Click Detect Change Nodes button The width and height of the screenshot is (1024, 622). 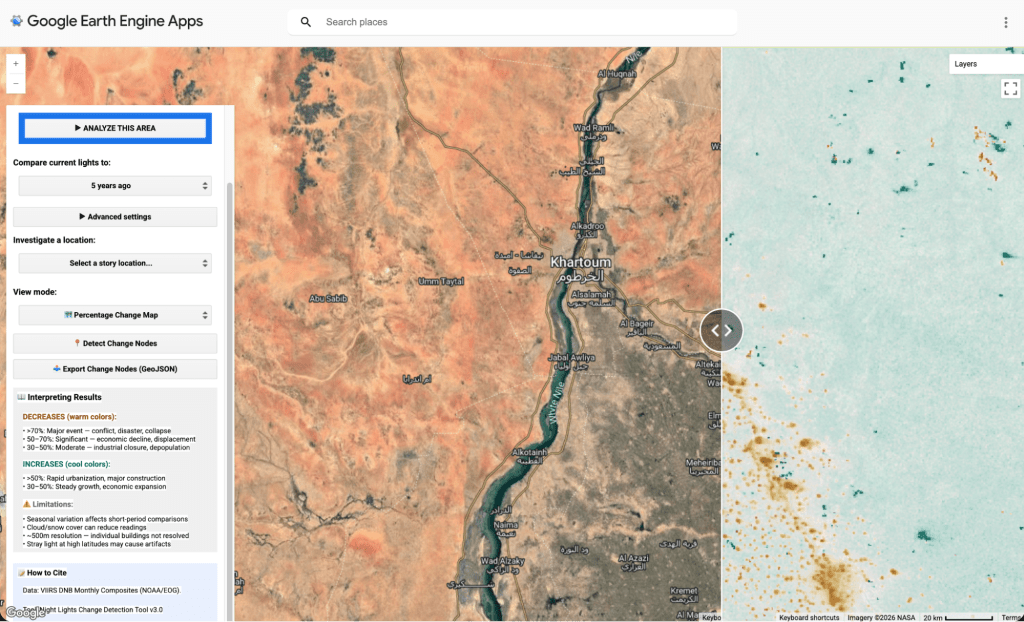click(x=115, y=344)
